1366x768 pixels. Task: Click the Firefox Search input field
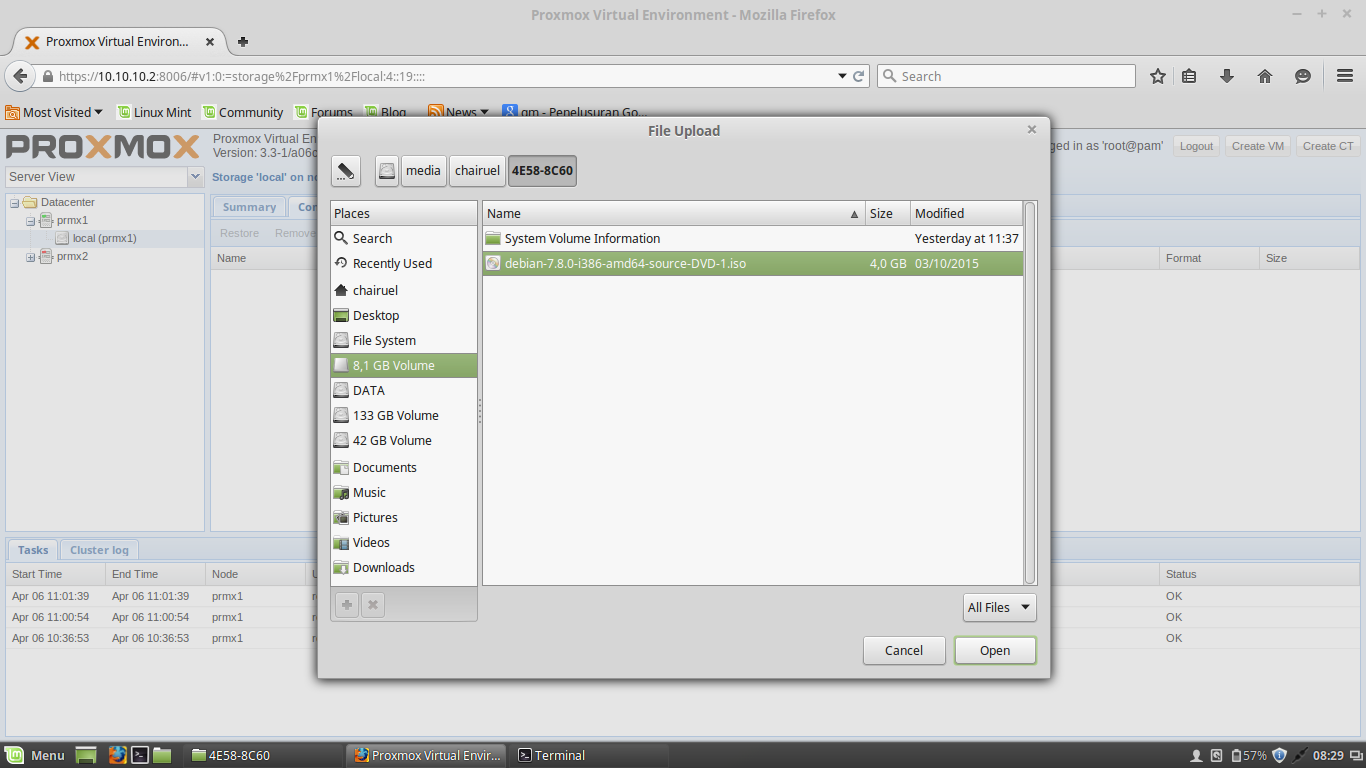1006,76
